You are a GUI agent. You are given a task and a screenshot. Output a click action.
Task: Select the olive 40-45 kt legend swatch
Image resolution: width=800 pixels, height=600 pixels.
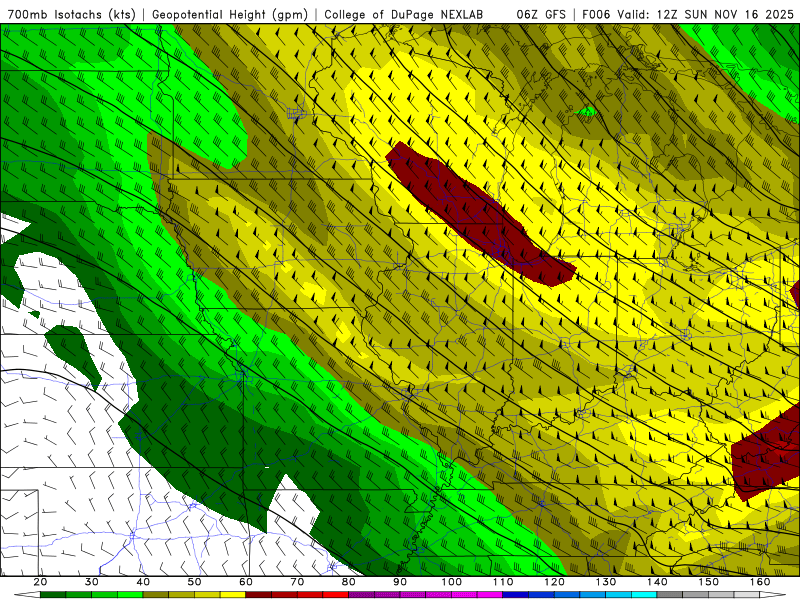(156, 595)
